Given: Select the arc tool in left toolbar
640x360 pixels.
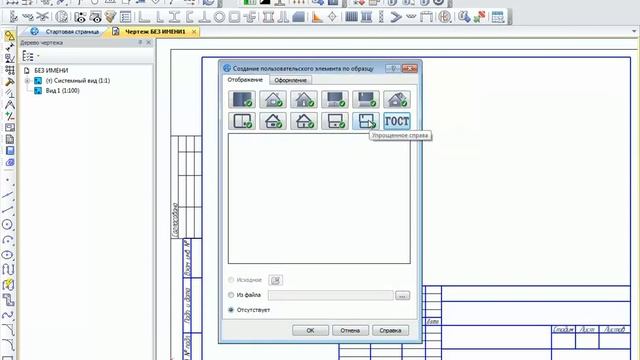Looking at the screenshot, I should coord(8,240).
